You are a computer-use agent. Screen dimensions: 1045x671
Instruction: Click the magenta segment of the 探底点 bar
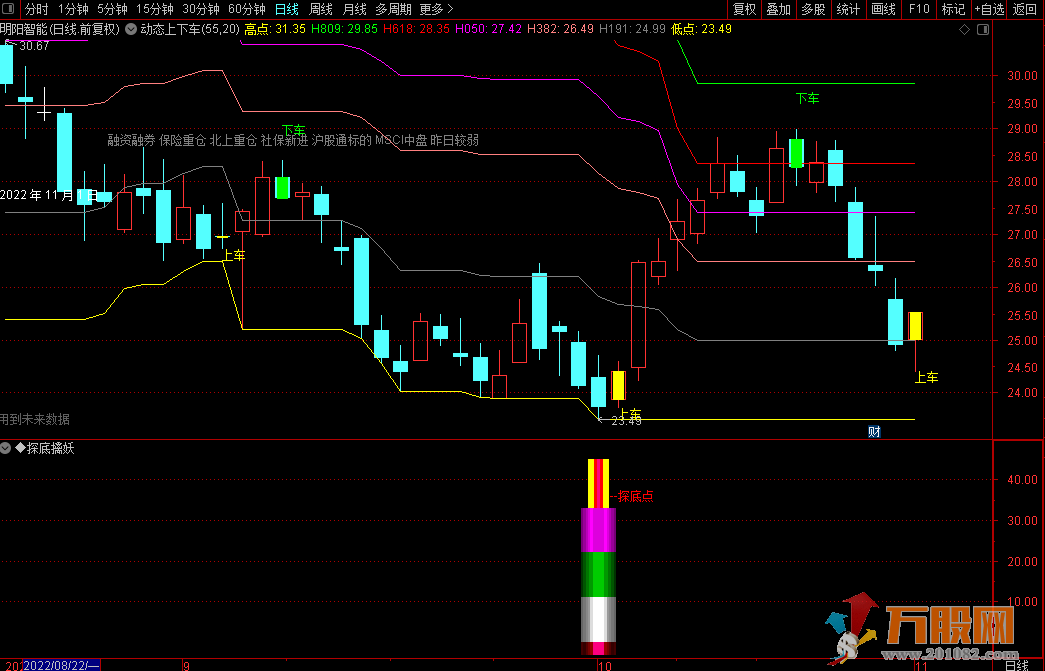pyautogui.click(x=598, y=530)
